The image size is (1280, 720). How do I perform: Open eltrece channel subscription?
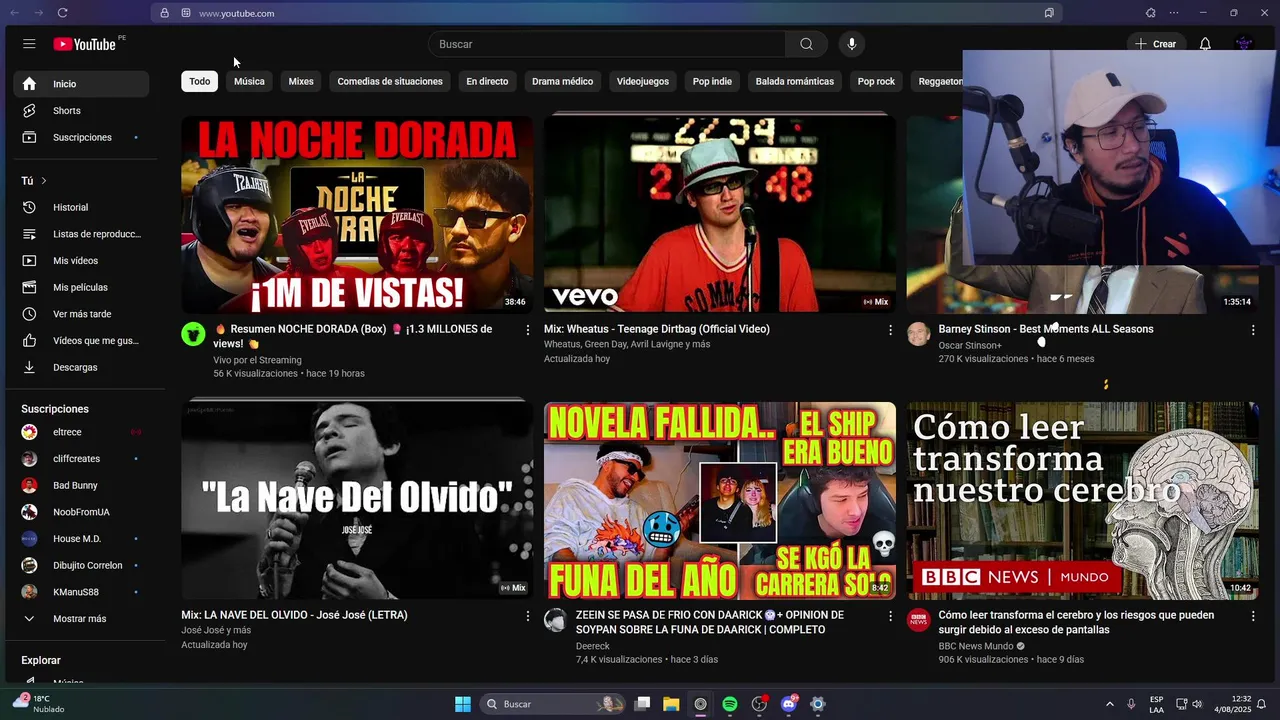[x=81, y=432]
